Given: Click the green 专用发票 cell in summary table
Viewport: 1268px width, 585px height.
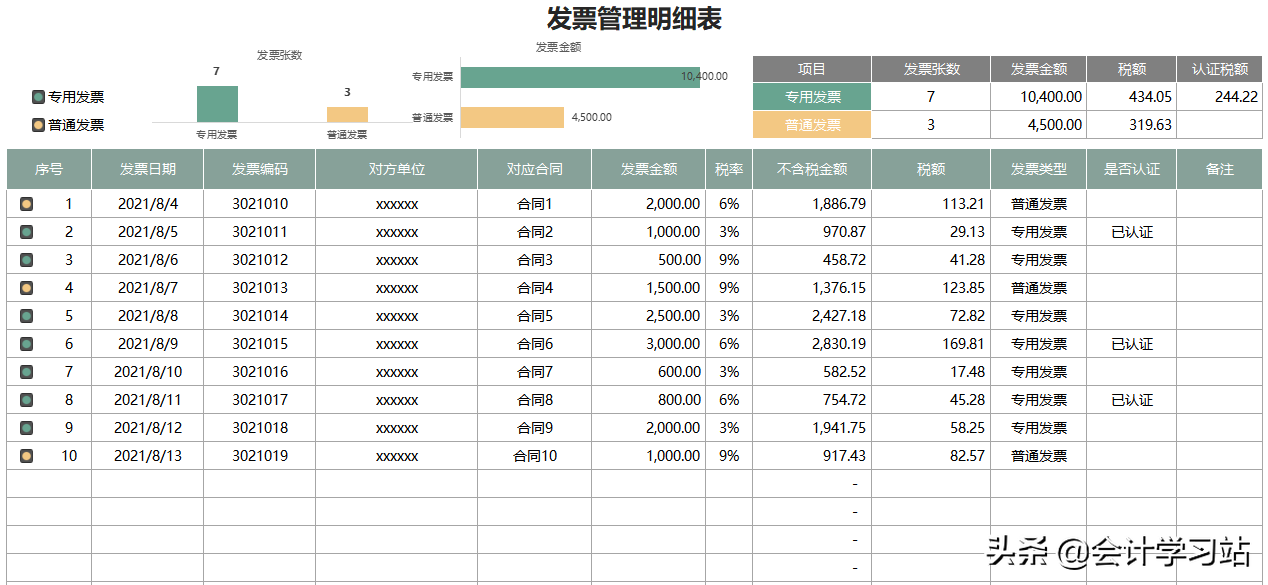Looking at the screenshot, I should [812, 97].
